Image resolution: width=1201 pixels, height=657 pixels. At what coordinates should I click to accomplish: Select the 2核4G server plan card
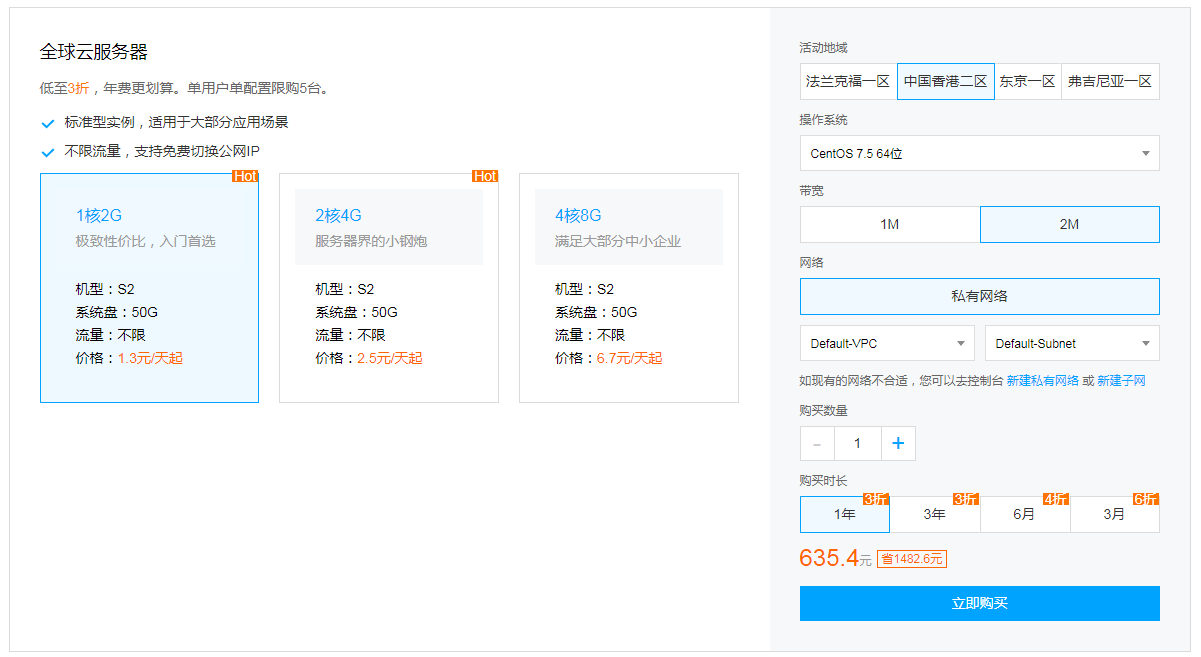(388, 288)
